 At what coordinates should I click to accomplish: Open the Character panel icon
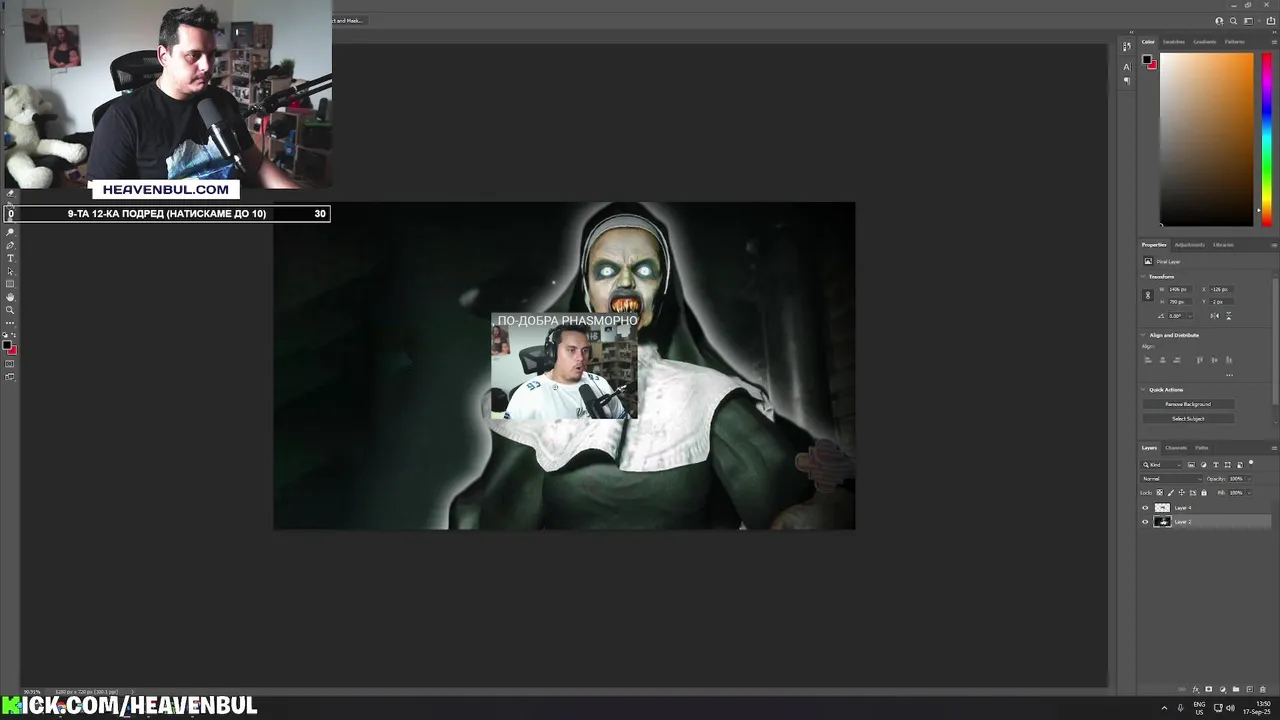1127,67
